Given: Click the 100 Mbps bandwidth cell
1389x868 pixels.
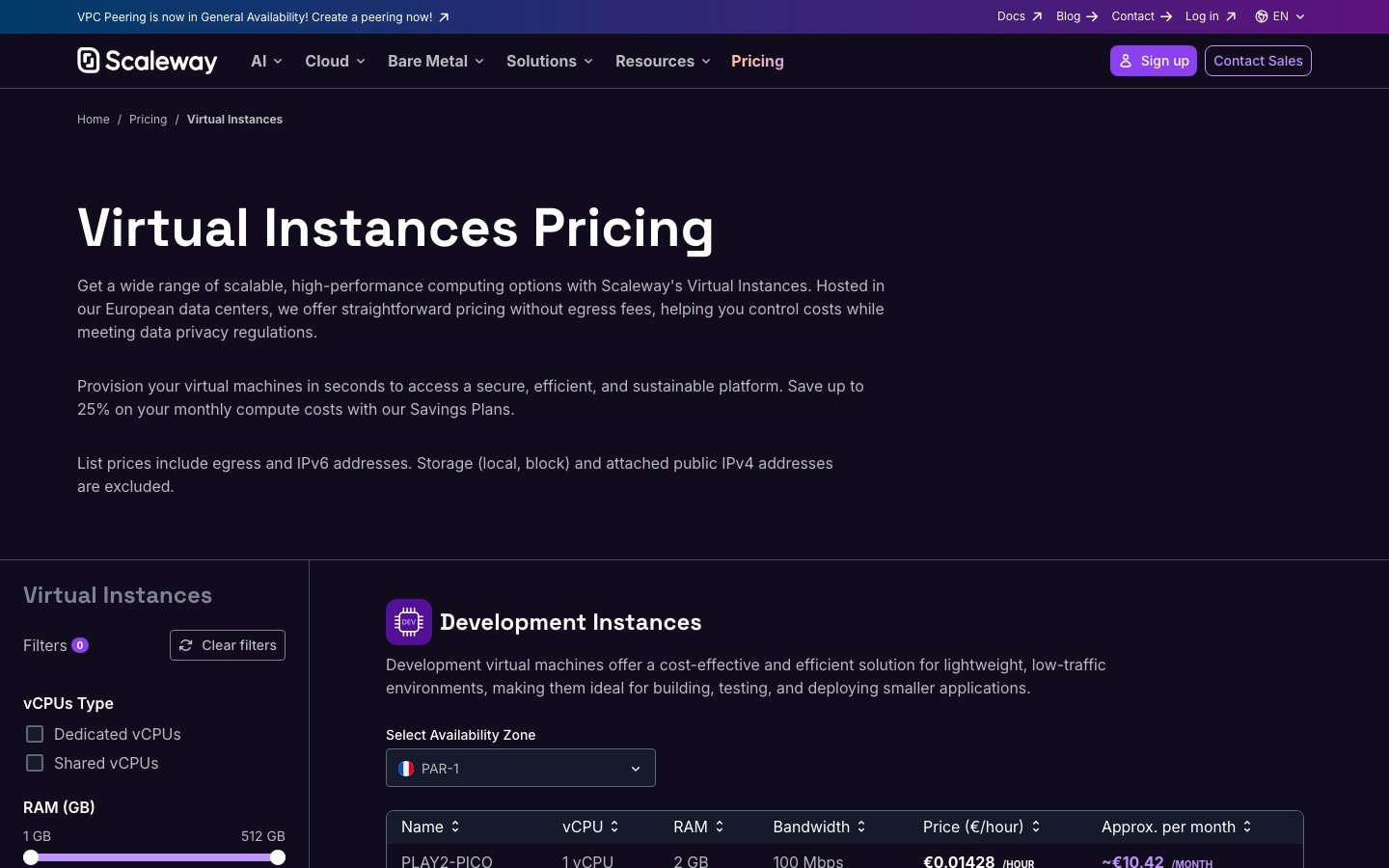Looking at the screenshot, I should click(x=808, y=860).
